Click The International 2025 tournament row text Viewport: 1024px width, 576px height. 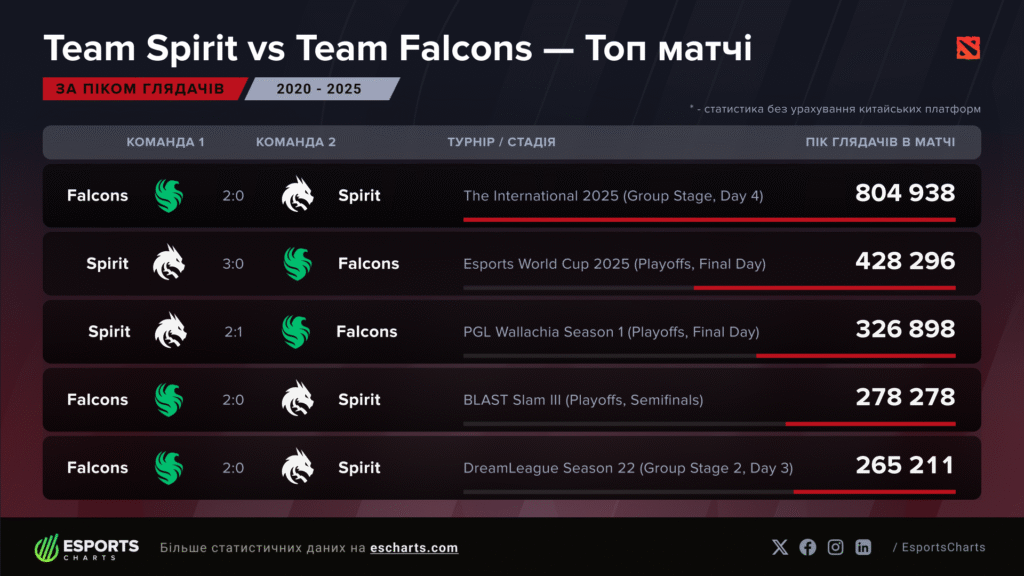coord(613,196)
